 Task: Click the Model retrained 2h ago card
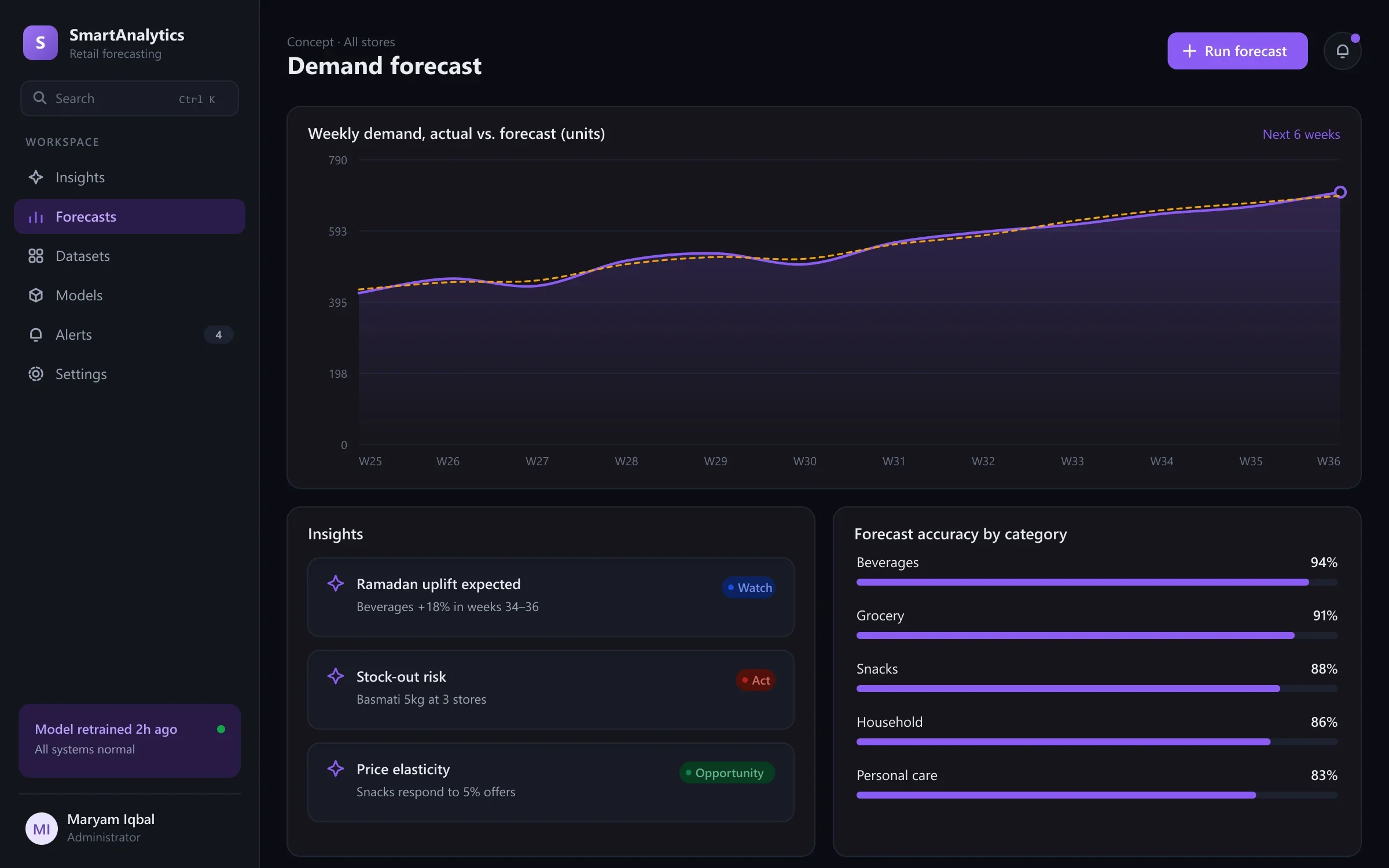click(x=130, y=741)
